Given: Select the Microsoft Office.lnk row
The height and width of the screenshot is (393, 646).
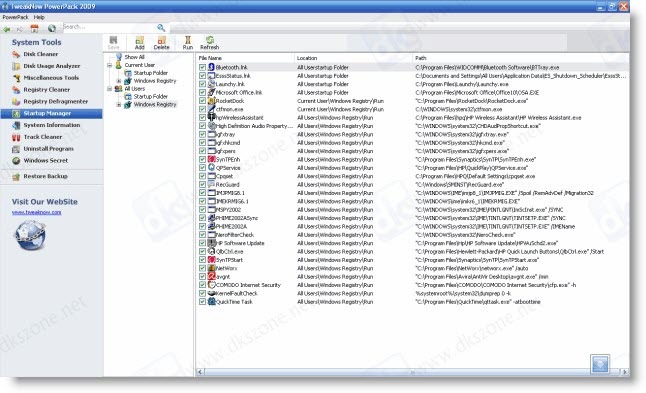Looking at the screenshot, I should [x=239, y=92].
